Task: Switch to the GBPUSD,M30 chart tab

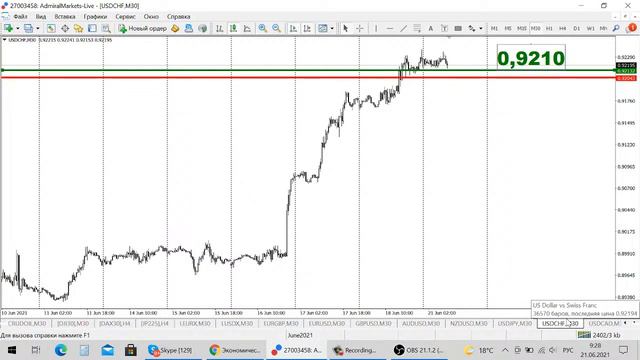Action: pyautogui.click(x=373, y=323)
